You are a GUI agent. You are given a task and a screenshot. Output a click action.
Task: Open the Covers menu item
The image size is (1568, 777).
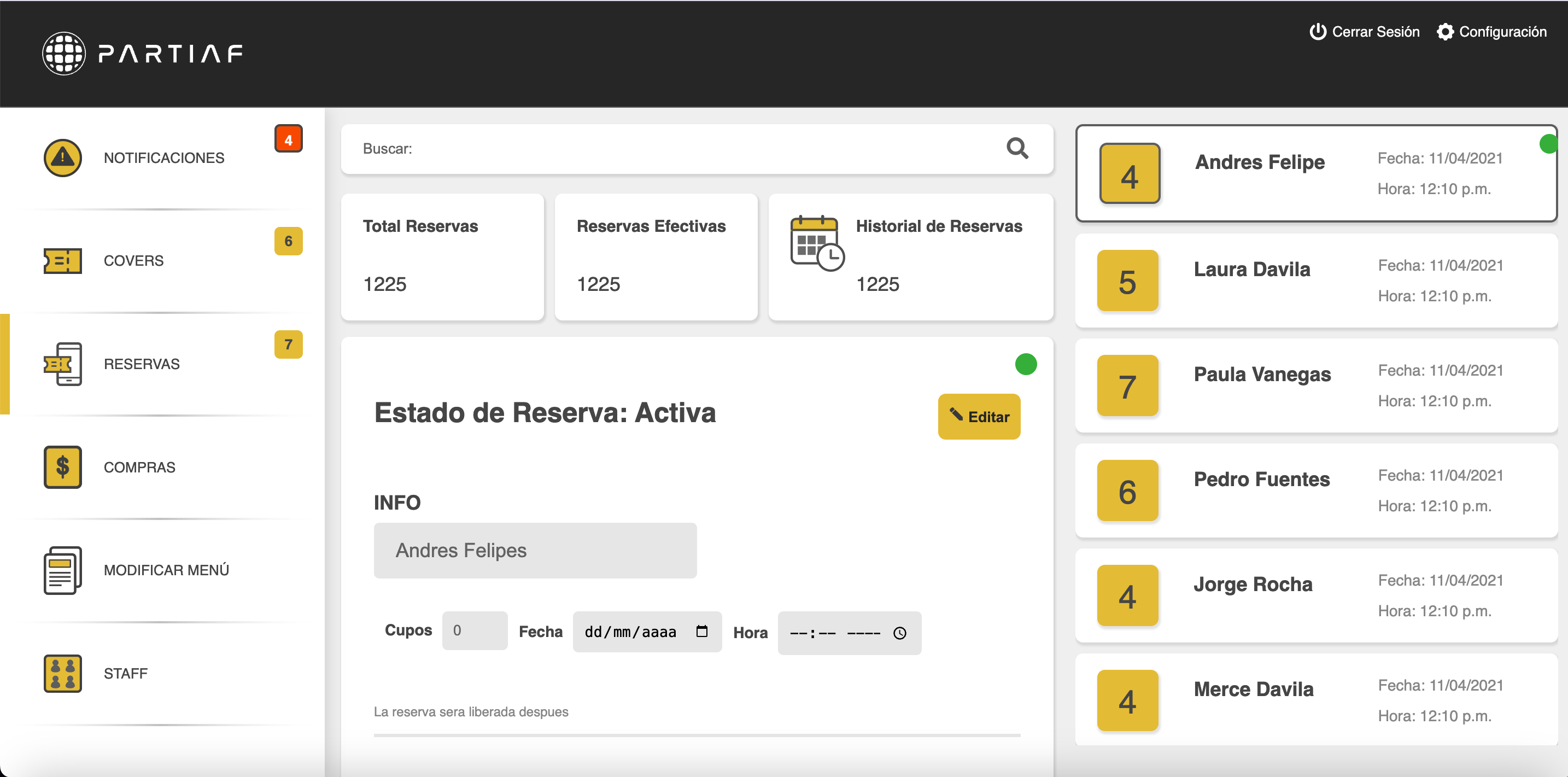click(133, 261)
